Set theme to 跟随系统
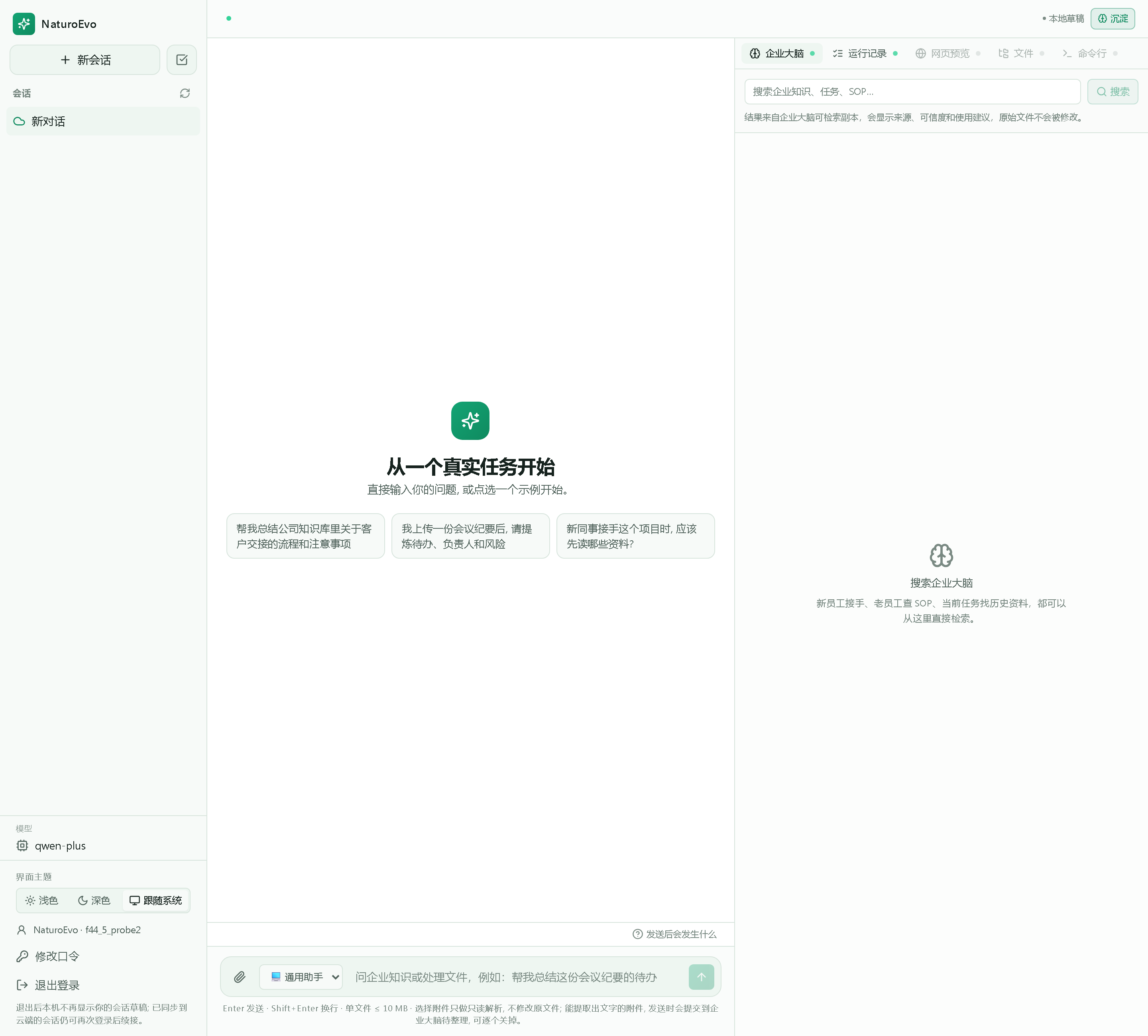The width and height of the screenshot is (1148, 1036). (x=155, y=901)
